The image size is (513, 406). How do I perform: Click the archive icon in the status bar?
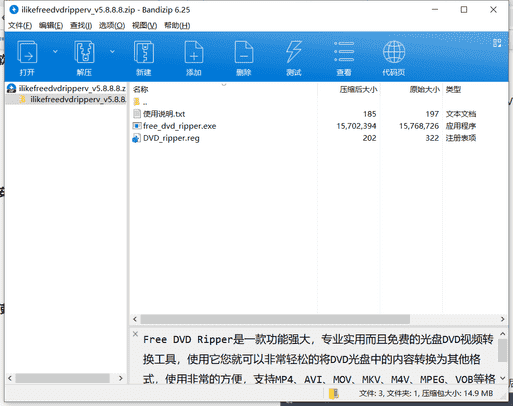point(334,394)
